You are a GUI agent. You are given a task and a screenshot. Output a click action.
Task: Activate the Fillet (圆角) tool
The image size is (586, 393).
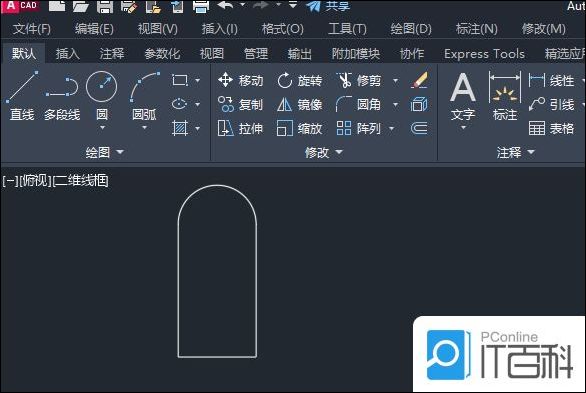click(x=358, y=105)
